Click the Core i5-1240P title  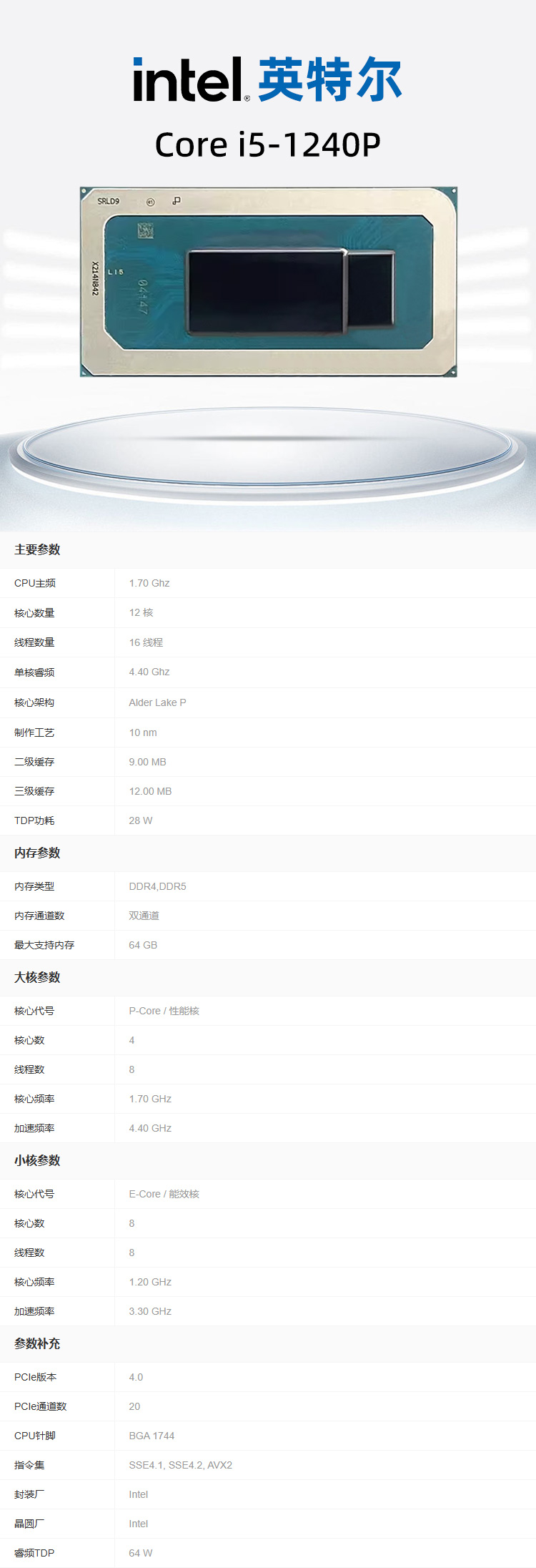point(267,144)
